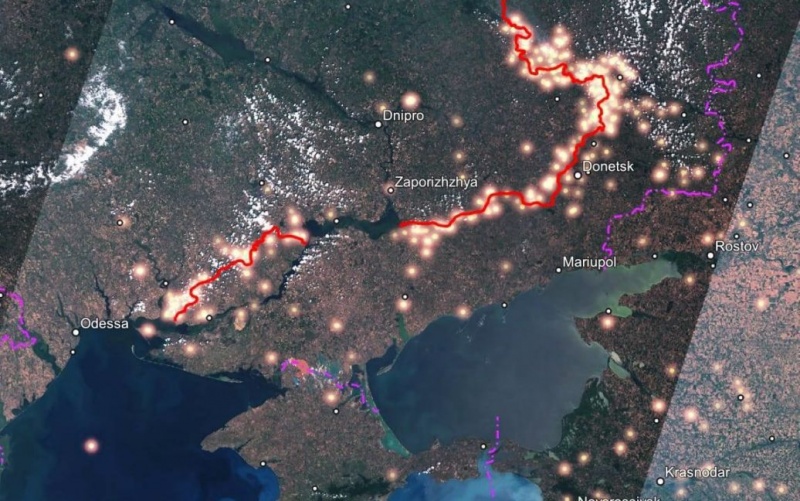Click the red front line northeast of Odessa
Viewport: 800px width, 501px height.
tap(224, 269)
